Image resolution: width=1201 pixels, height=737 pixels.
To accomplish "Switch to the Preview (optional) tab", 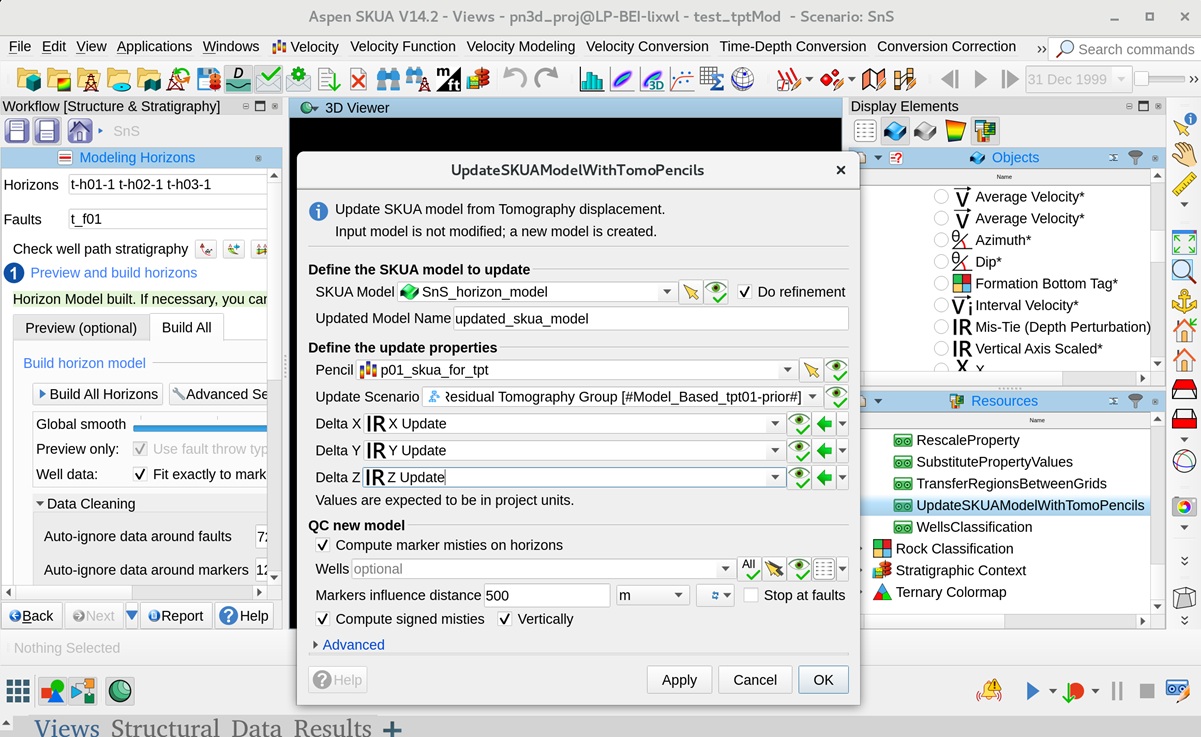I will click(81, 328).
